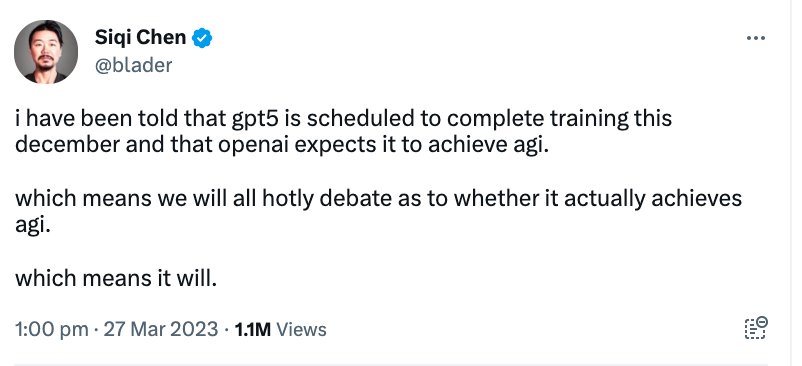
Task: Open the @blader handle link
Action: point(133,65)
